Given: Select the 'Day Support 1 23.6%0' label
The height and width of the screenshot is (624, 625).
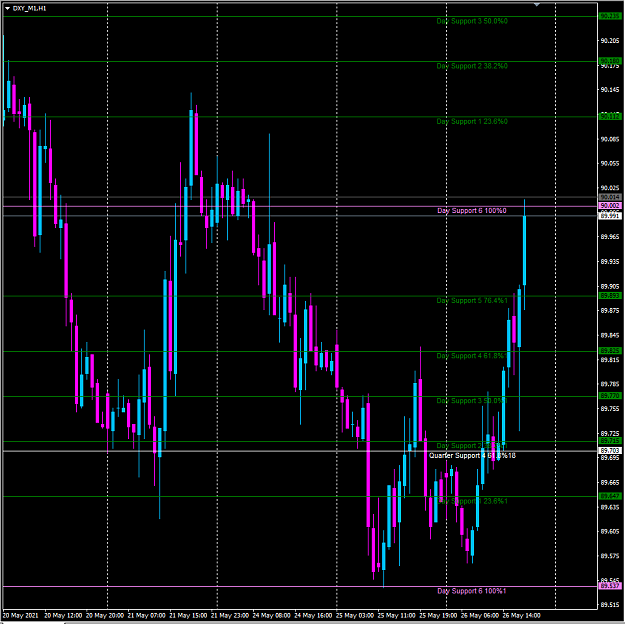Looking at the screenshot, I should tap(472, 122).
